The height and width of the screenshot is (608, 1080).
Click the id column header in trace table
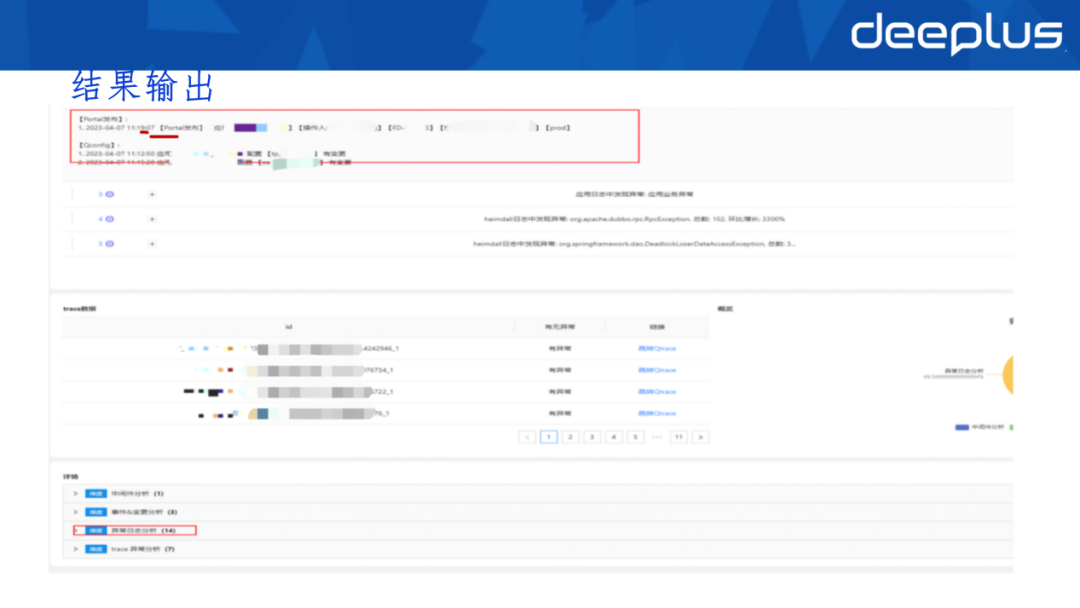(289, 327)
